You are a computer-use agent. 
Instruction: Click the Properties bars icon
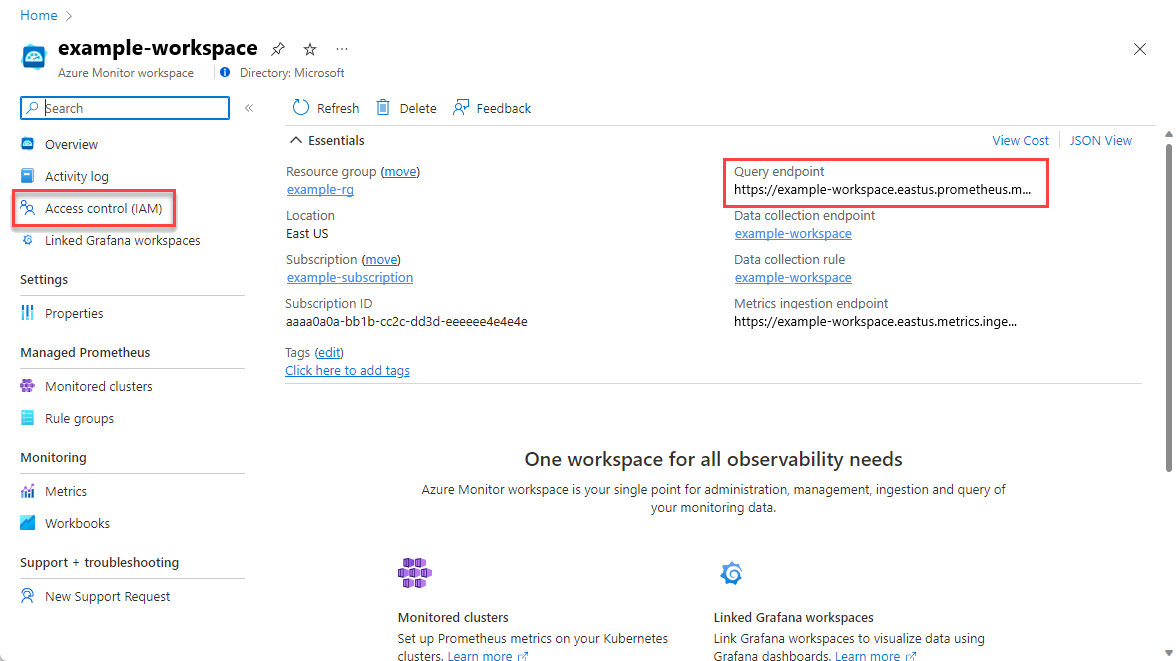pos(28,313)
